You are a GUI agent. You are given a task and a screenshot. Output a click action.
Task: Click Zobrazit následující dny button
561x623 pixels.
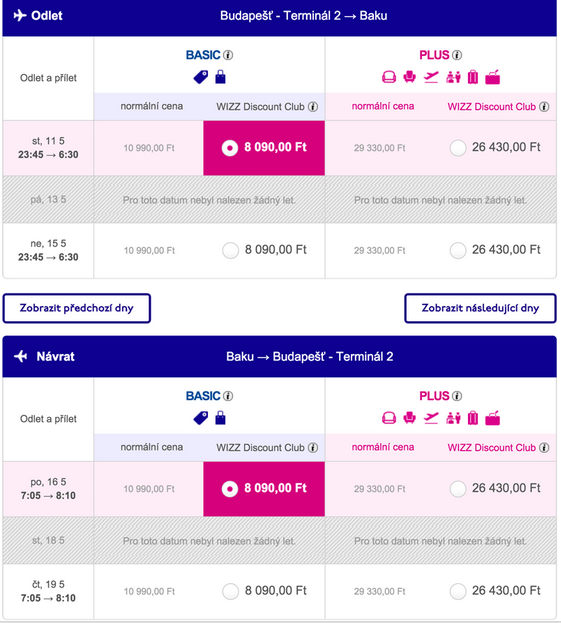pos(480,308)
